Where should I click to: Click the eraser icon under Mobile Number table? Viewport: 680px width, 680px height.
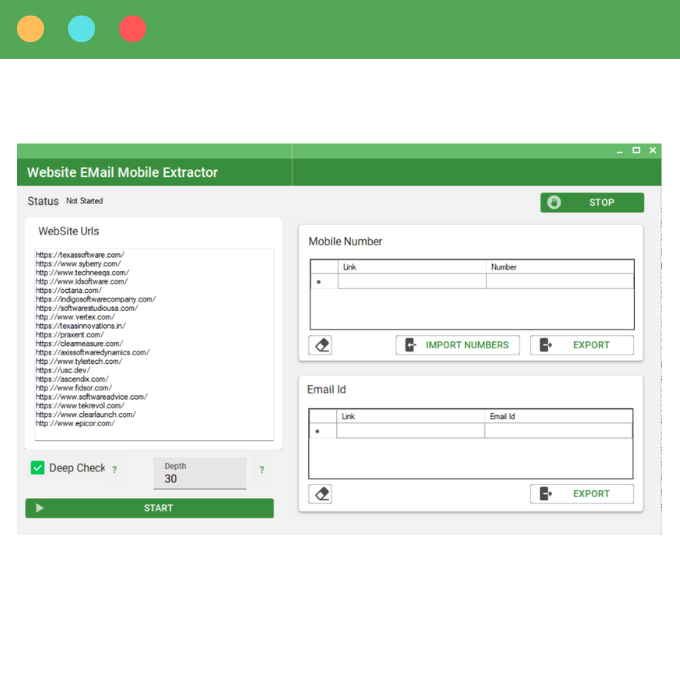[x=321, y=345]
